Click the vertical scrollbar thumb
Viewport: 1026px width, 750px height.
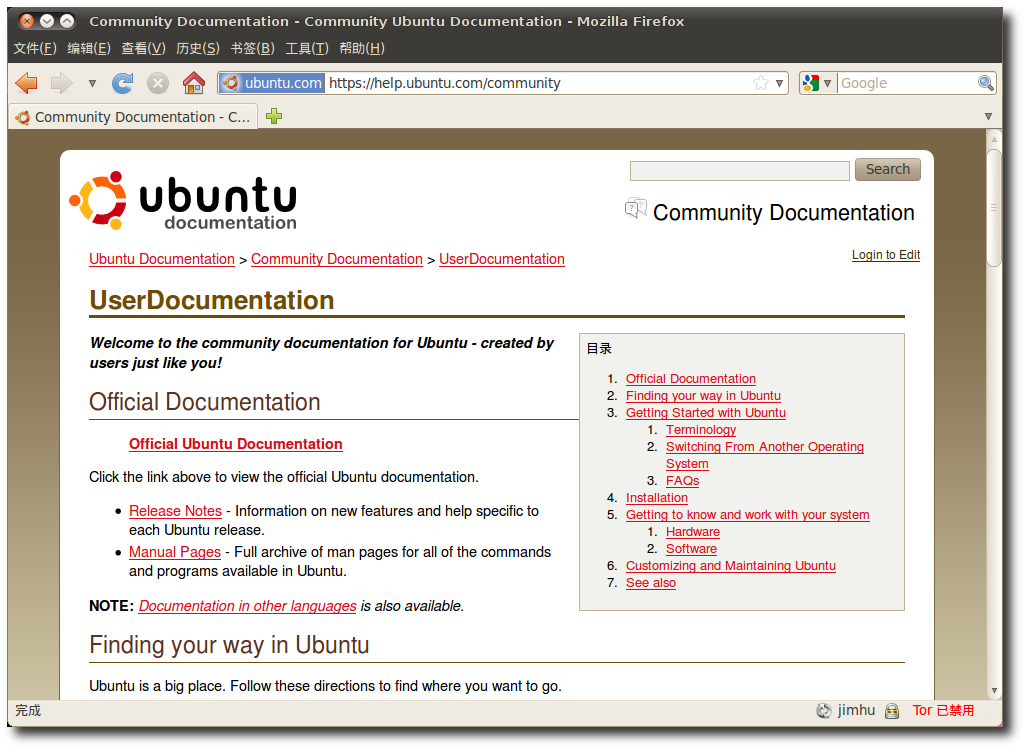994,208
